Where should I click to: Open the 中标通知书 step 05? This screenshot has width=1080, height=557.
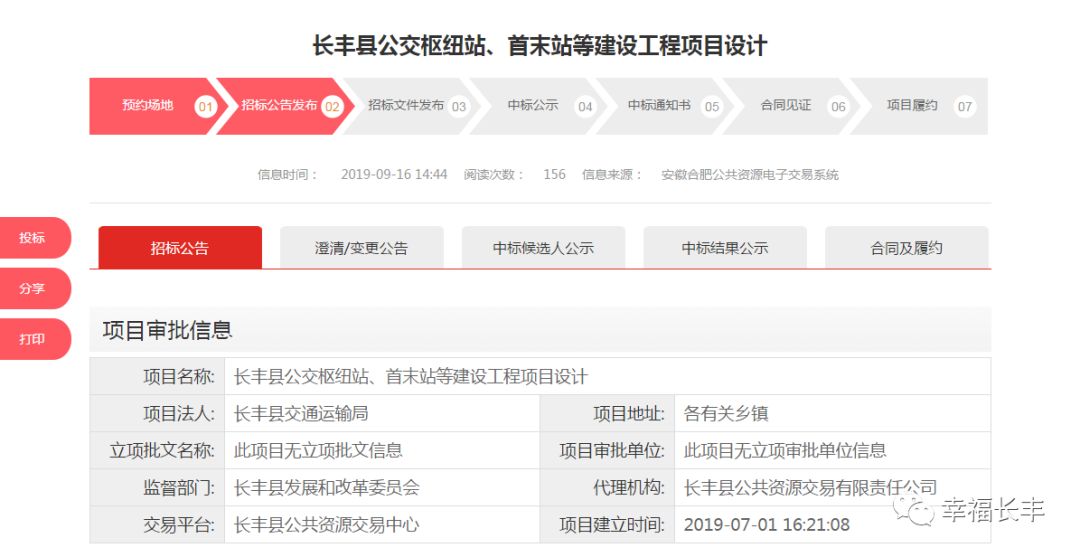pos(667,106)
